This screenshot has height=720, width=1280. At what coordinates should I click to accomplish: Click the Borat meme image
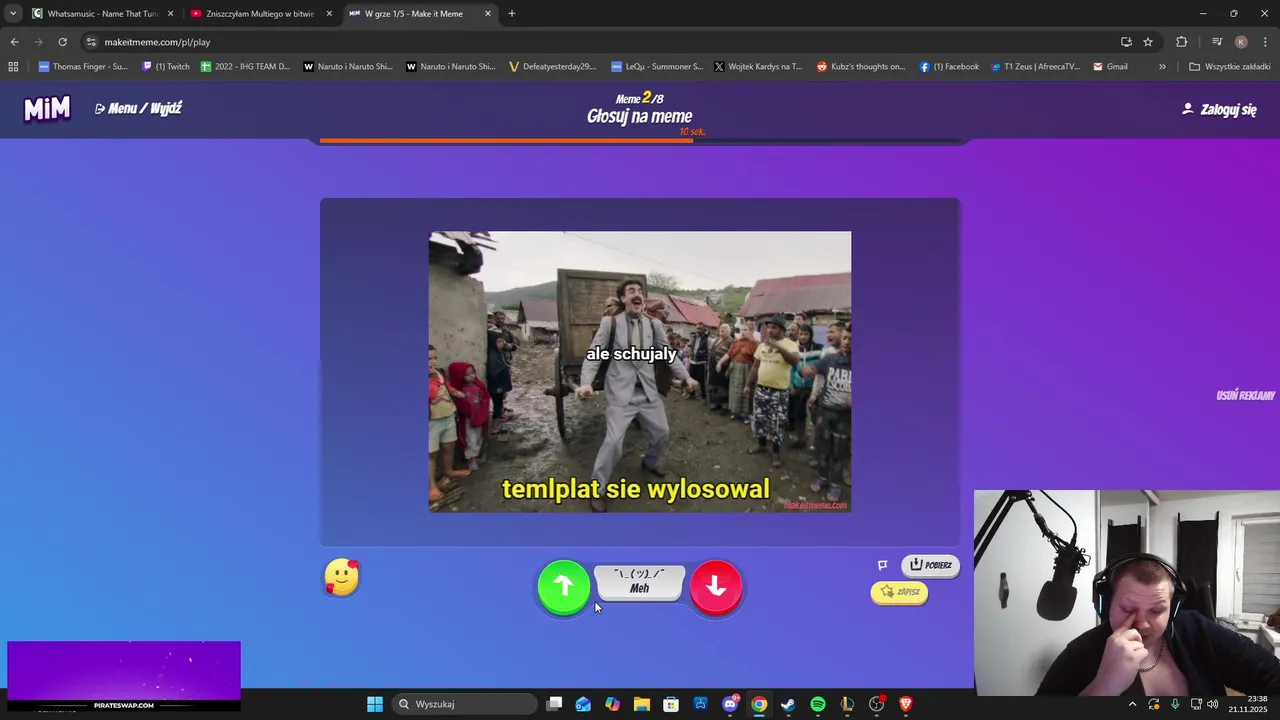pos(640,372)
